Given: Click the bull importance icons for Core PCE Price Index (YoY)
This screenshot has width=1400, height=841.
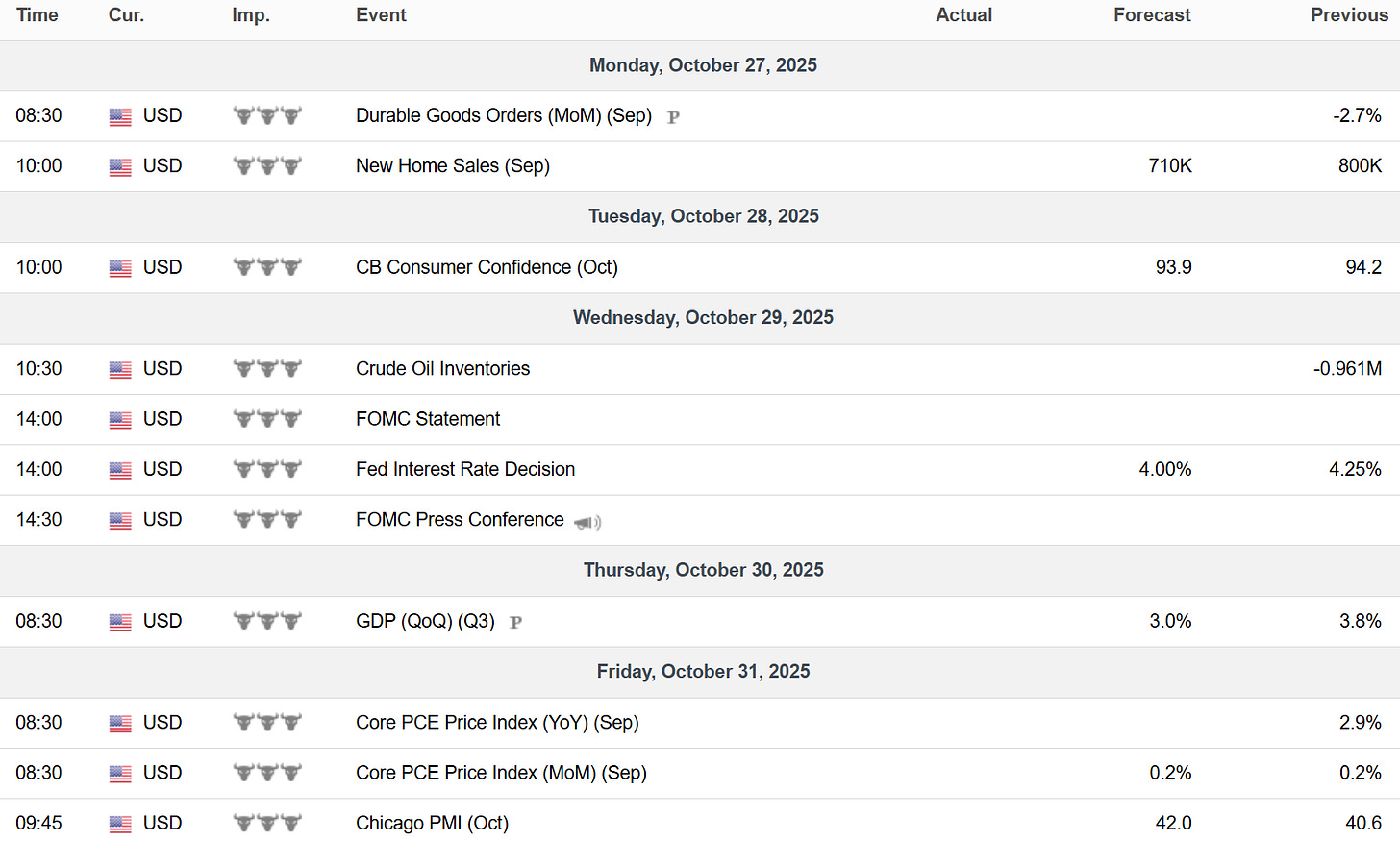Looking at the screenshot, I should pyautogui.click(x=267, y=722).
